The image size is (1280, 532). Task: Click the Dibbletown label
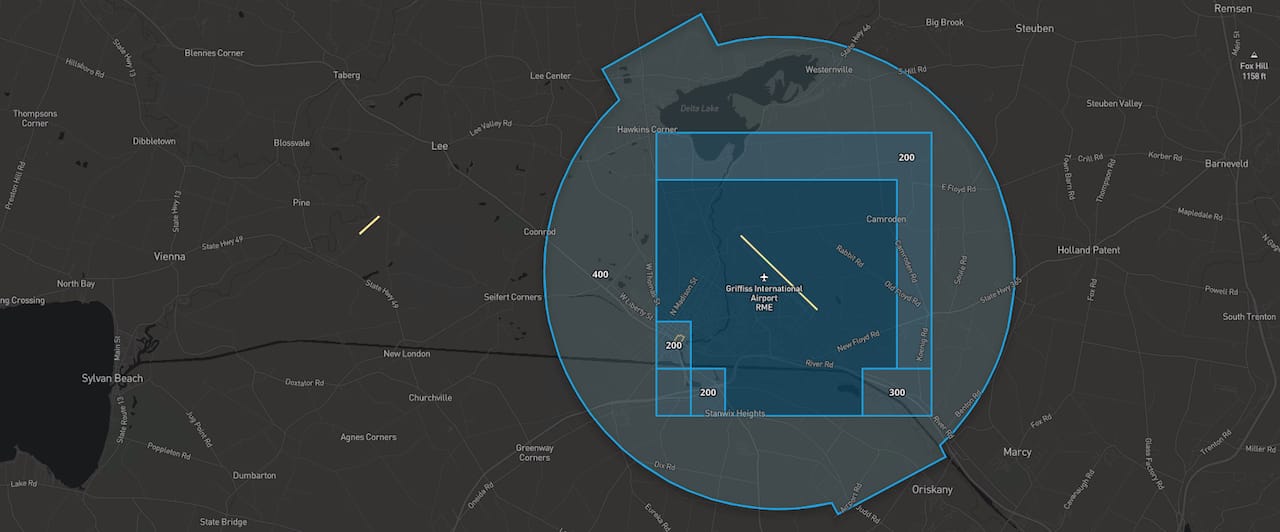click(154, 141)
